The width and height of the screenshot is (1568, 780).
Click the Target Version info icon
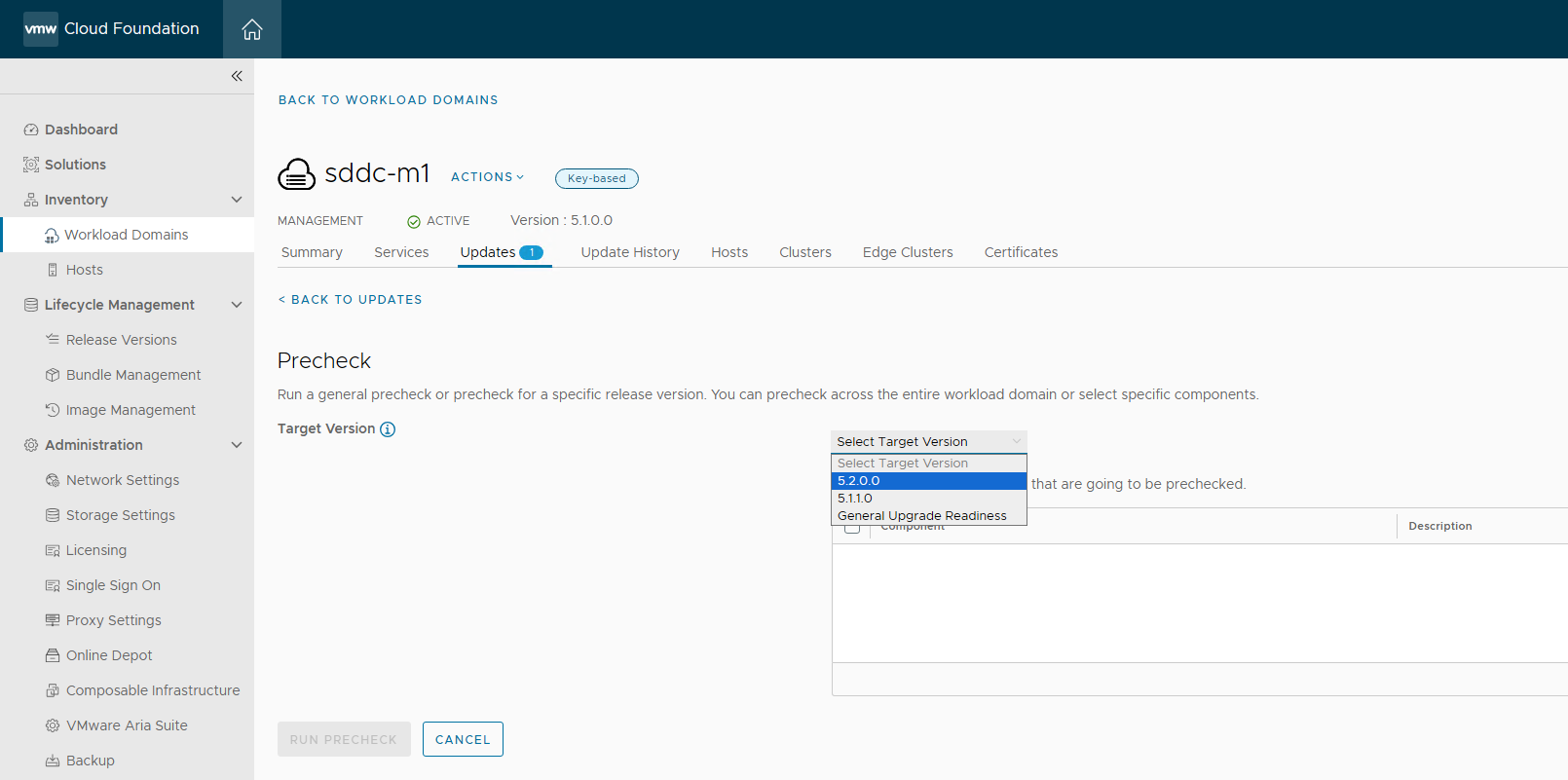click(388, 429)
